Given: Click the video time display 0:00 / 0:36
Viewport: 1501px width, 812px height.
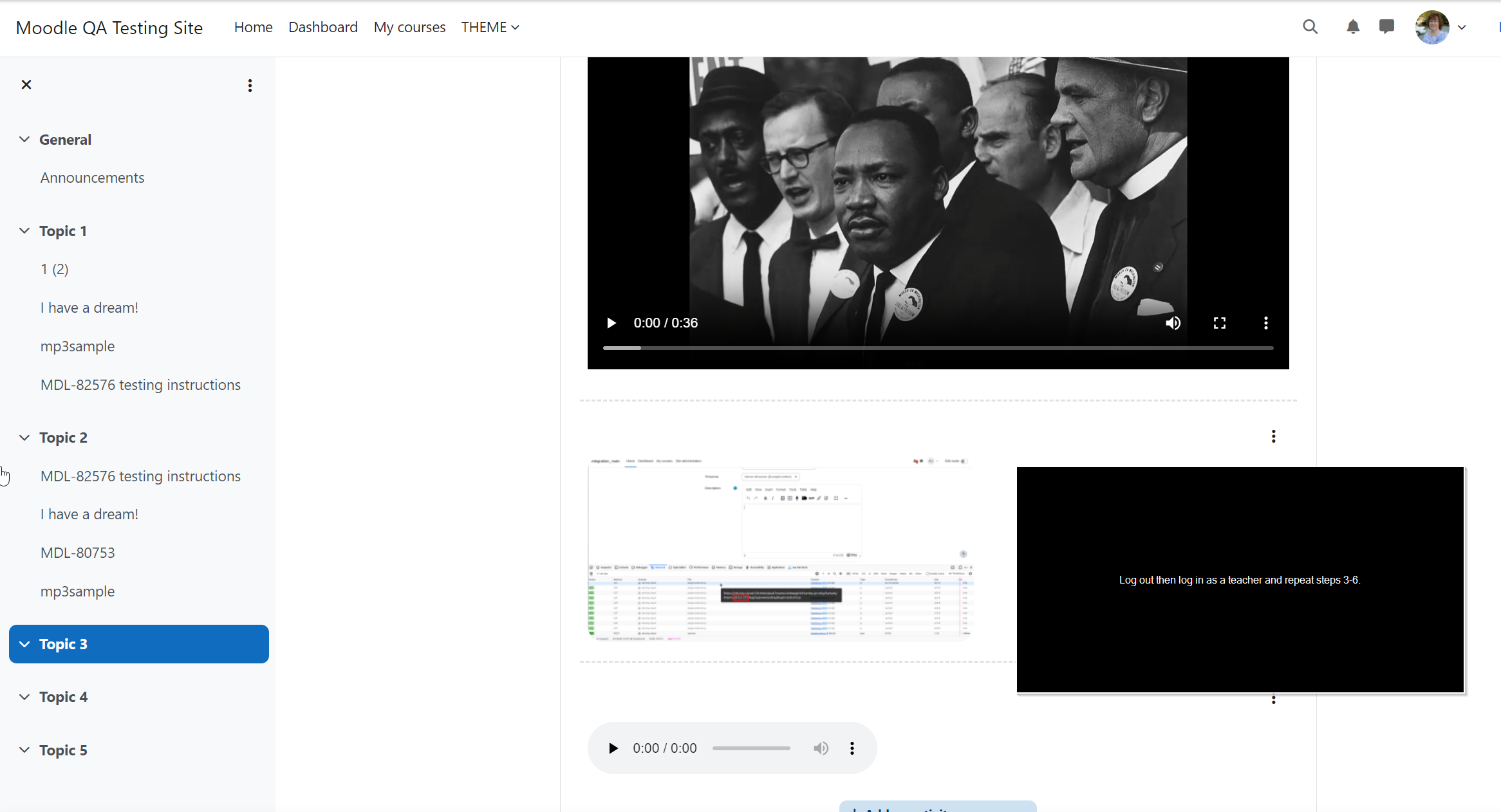Looking at the screenshot, I should [666, 323].
